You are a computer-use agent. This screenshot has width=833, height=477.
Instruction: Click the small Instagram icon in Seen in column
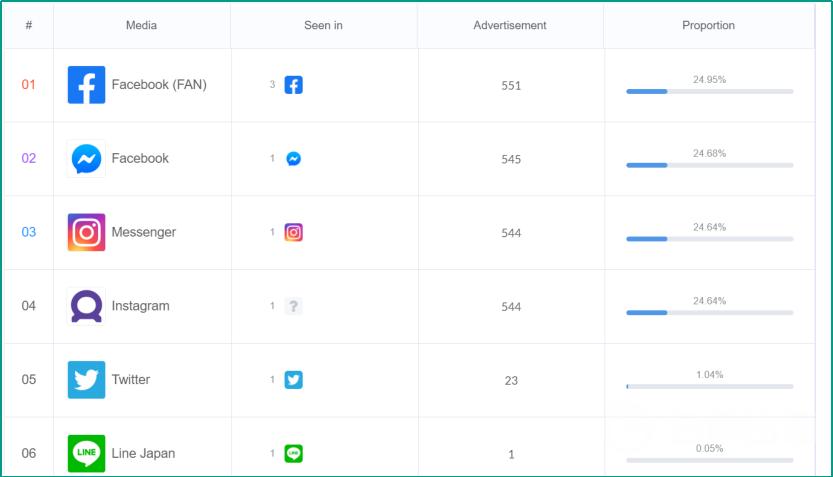293,232
